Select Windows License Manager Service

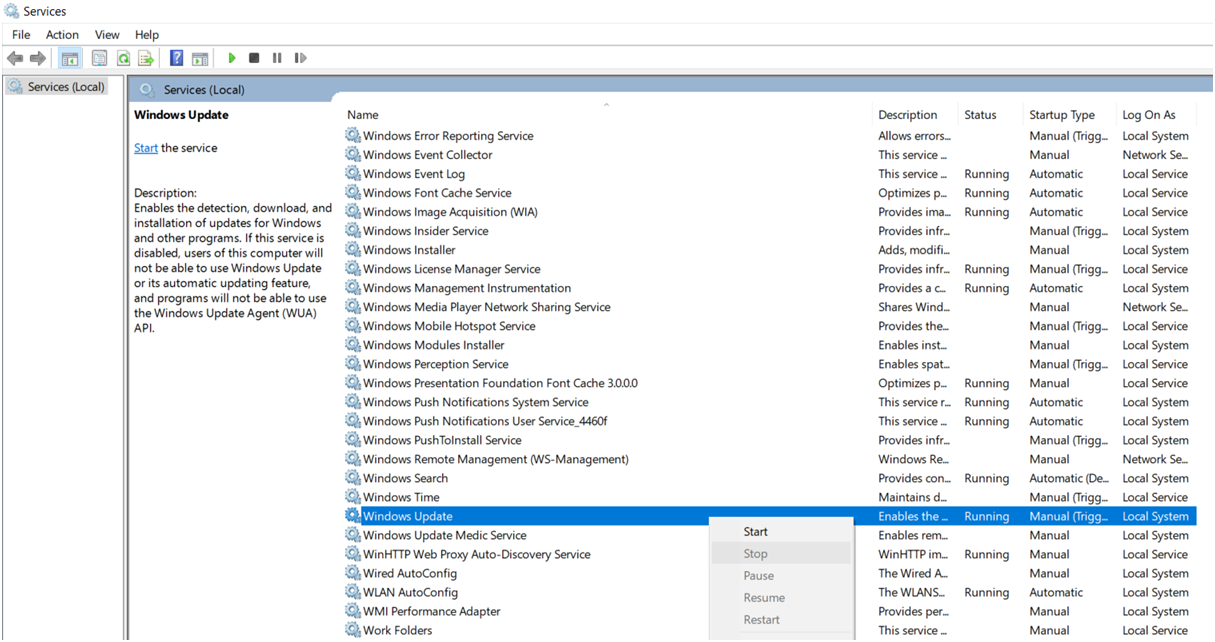coord(452,269)
